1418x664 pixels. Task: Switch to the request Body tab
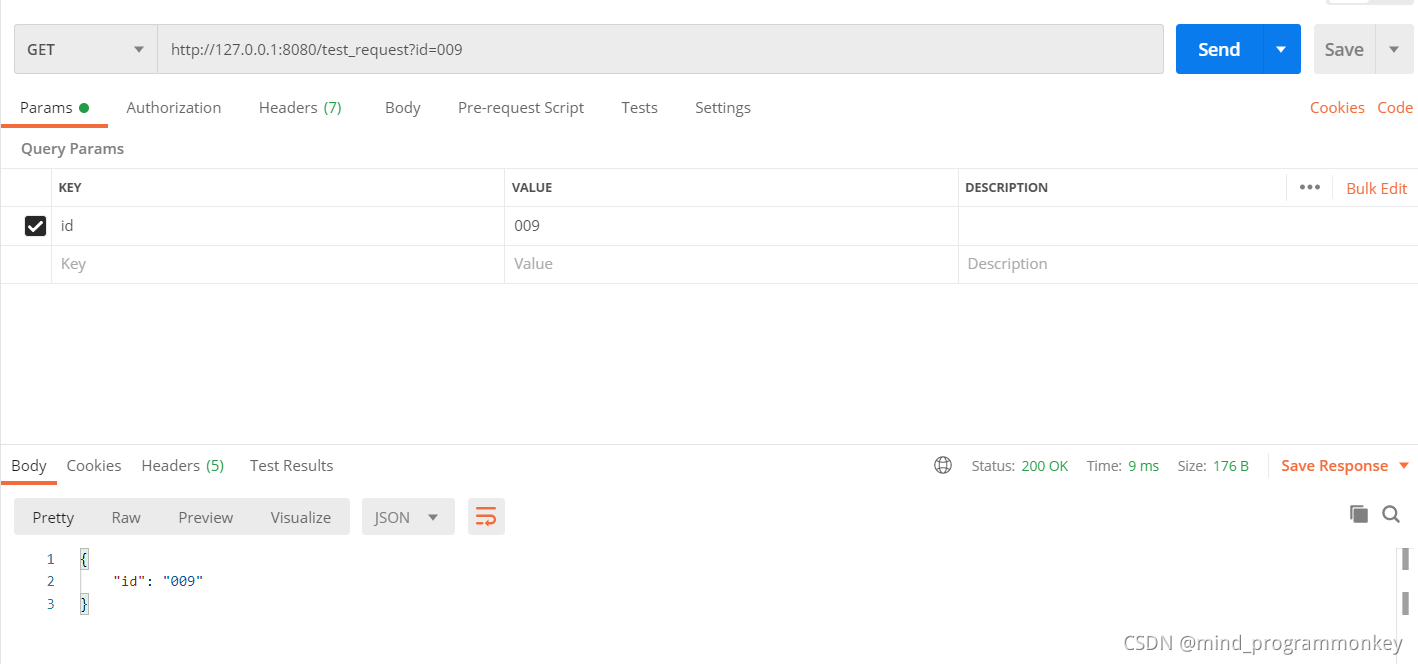pyautogui.click(x=402, y=108)
